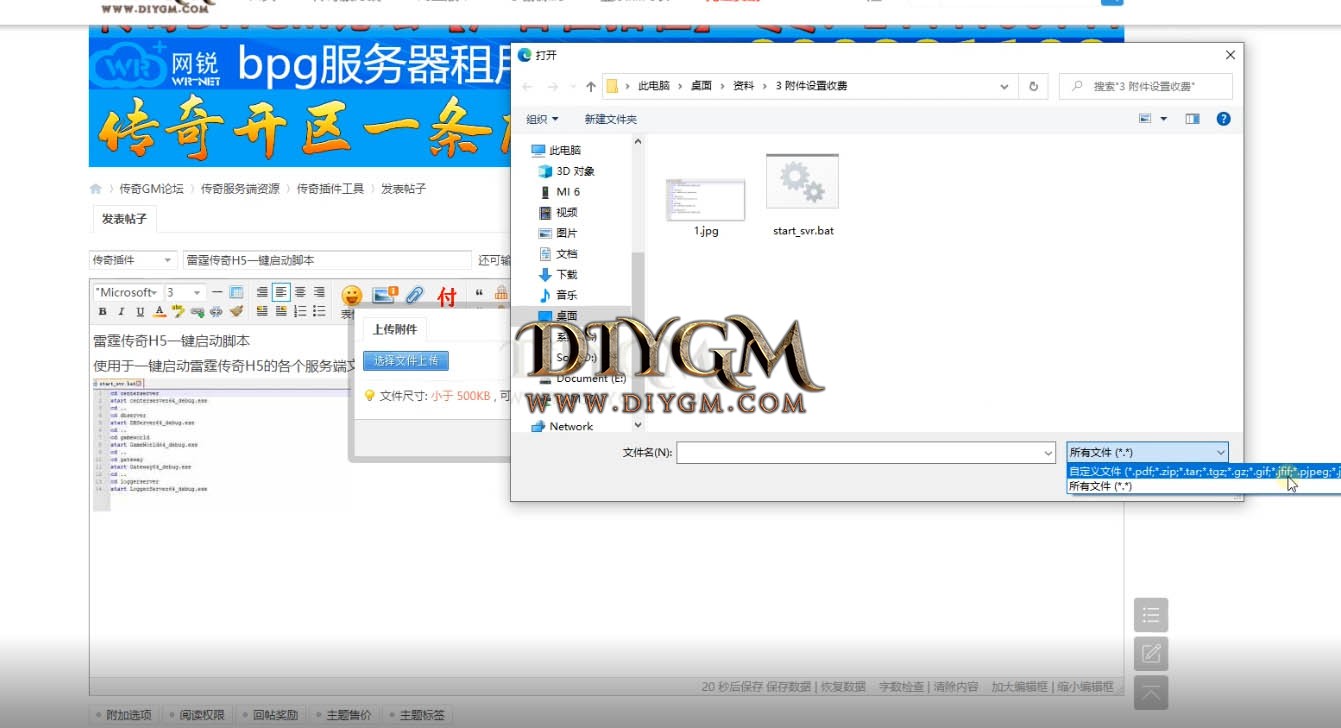The image size is (1341, 728).
Task: Refresh the folder in Open dialog
Action: (1034, 86)
